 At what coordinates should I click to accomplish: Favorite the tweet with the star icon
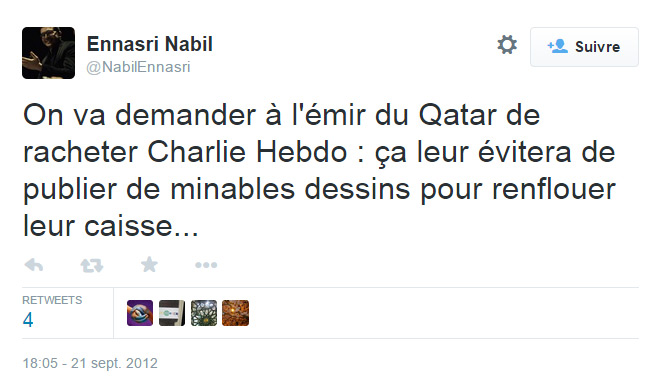click(149, 265)
